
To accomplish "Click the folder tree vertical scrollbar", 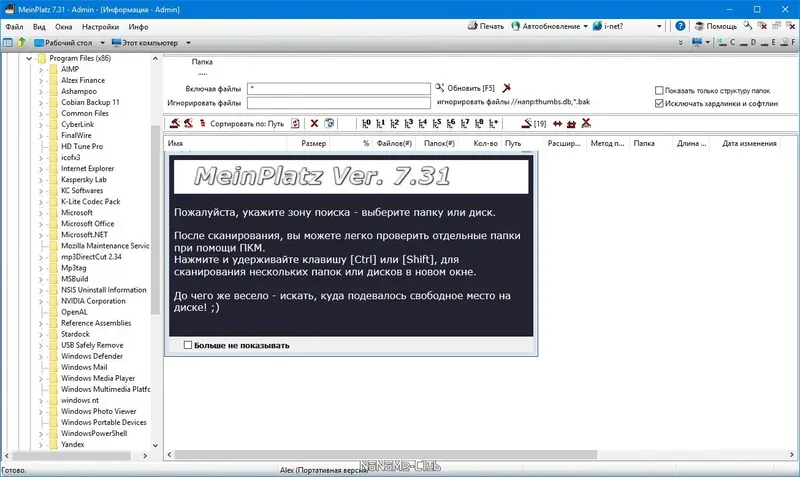I will (x=155, y=219).
